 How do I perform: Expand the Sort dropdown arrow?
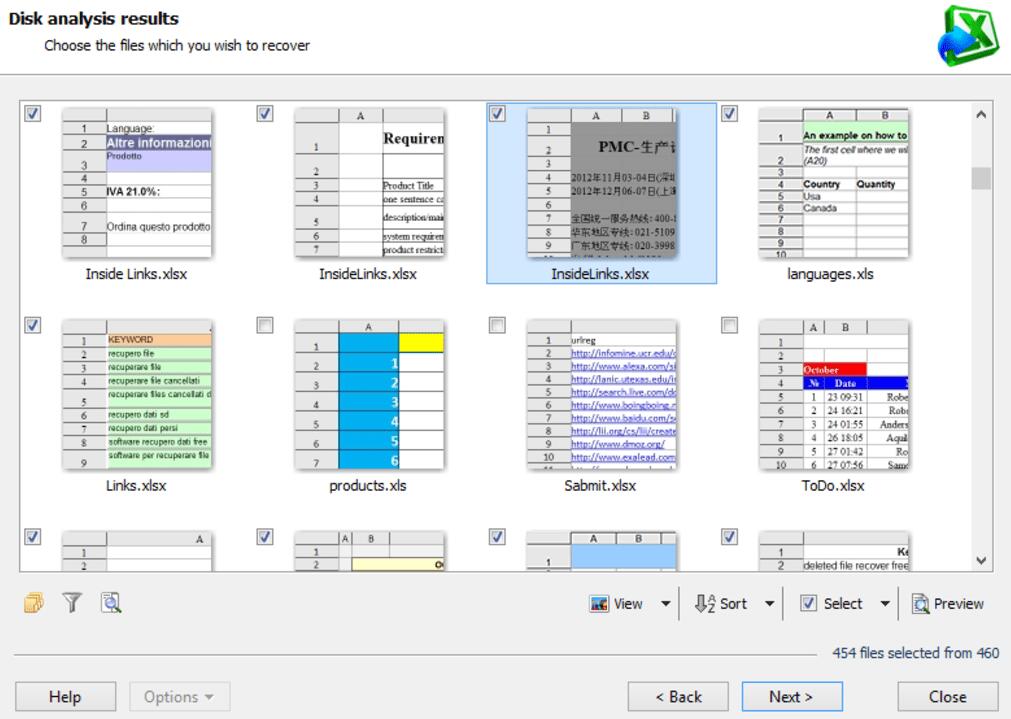pos(769,604)
